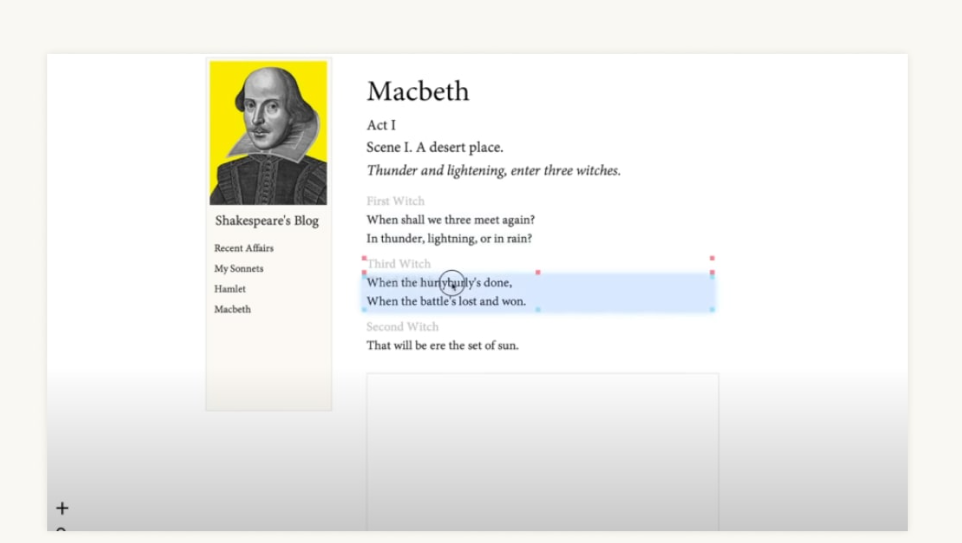Click the Shakespeare portrait image
This screenshot has height=543, width=962.
click(268, 132)
